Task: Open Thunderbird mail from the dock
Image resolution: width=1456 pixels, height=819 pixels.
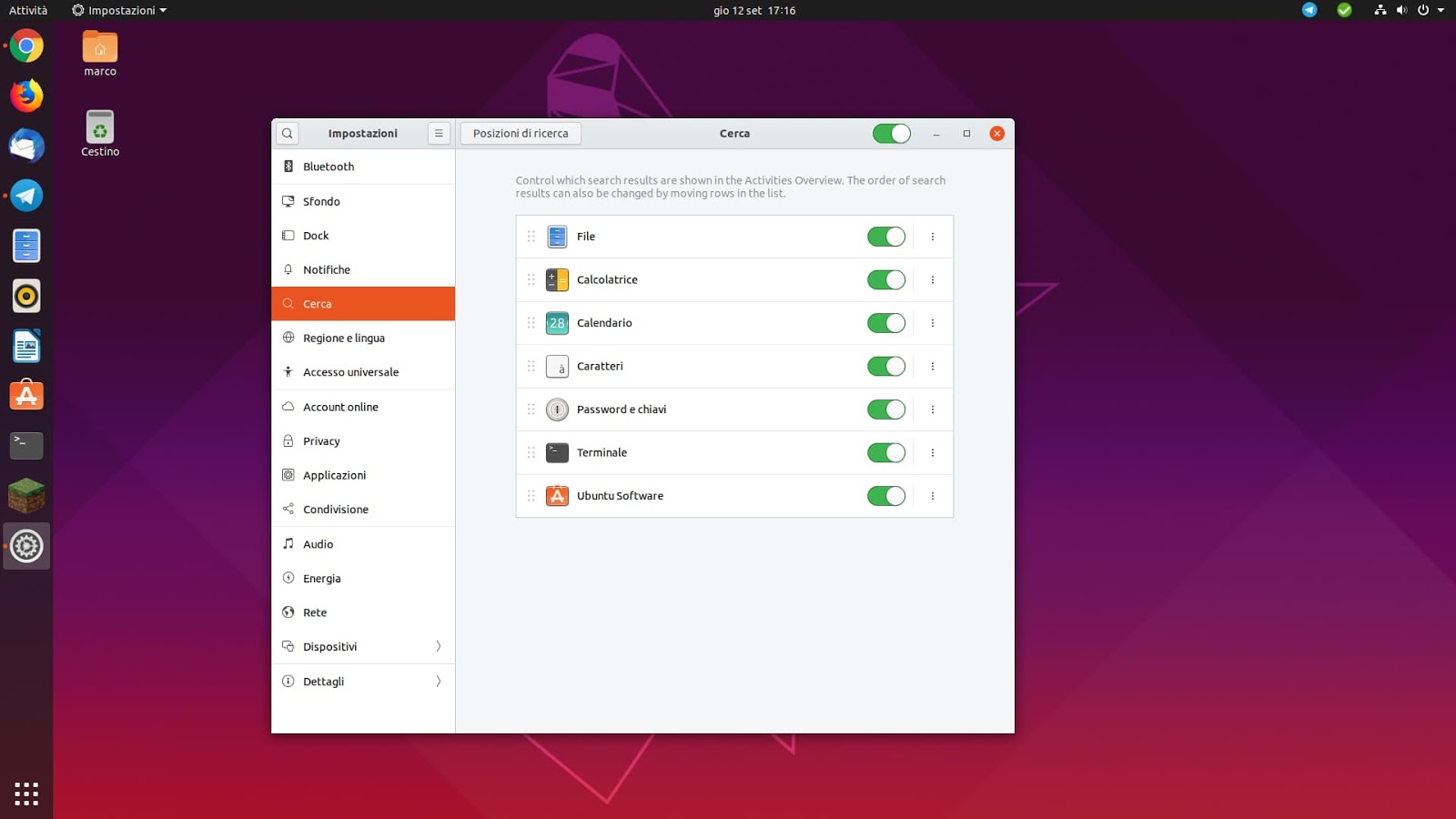Action: click(x=26, y=146)
